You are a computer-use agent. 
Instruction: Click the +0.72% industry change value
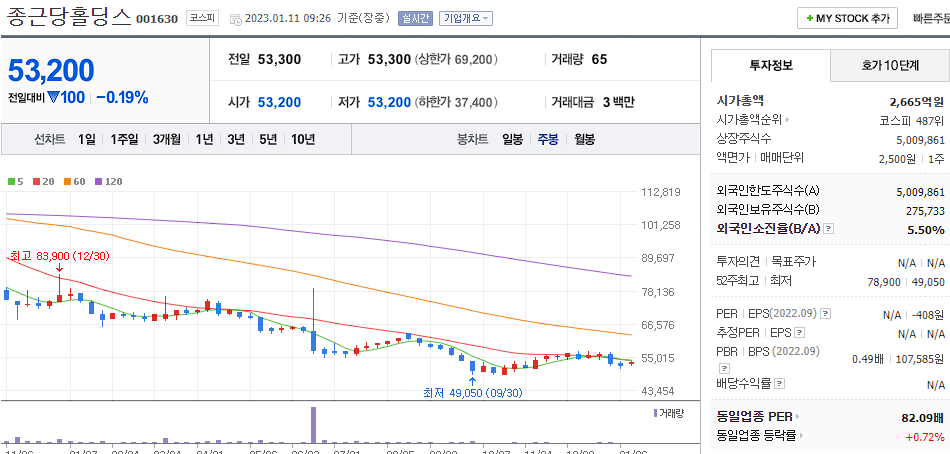[x=925, y=436]
